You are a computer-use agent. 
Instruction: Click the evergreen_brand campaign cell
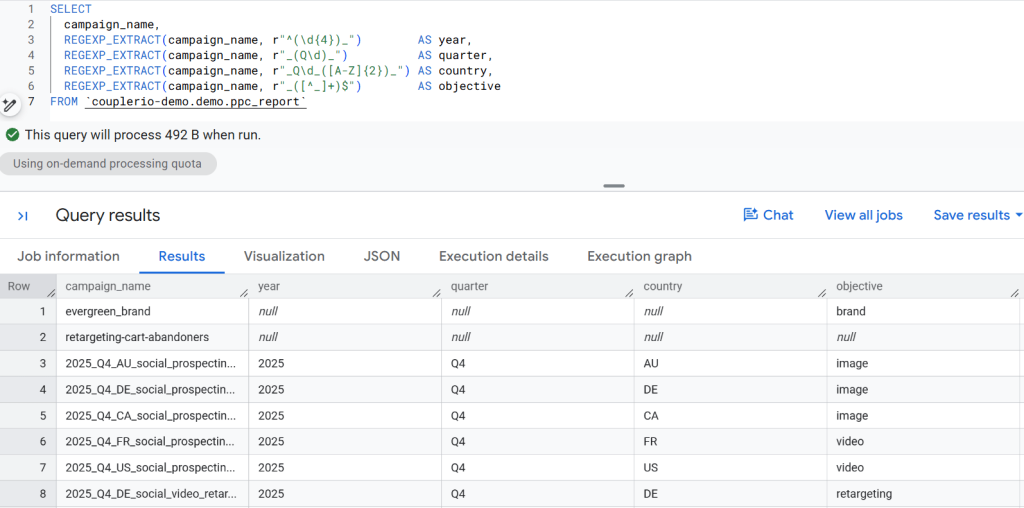coord(152,311)
